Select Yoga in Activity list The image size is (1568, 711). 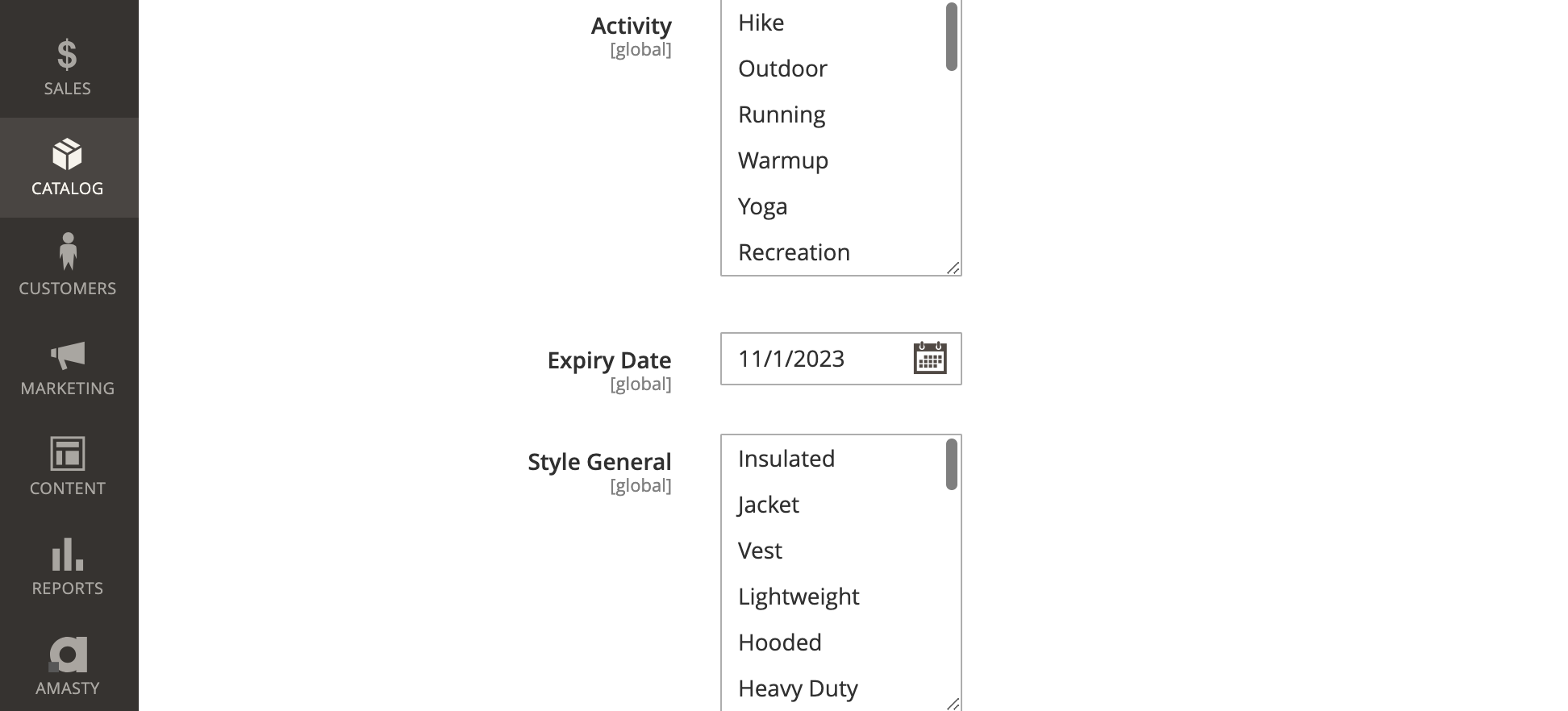point(762,206)
